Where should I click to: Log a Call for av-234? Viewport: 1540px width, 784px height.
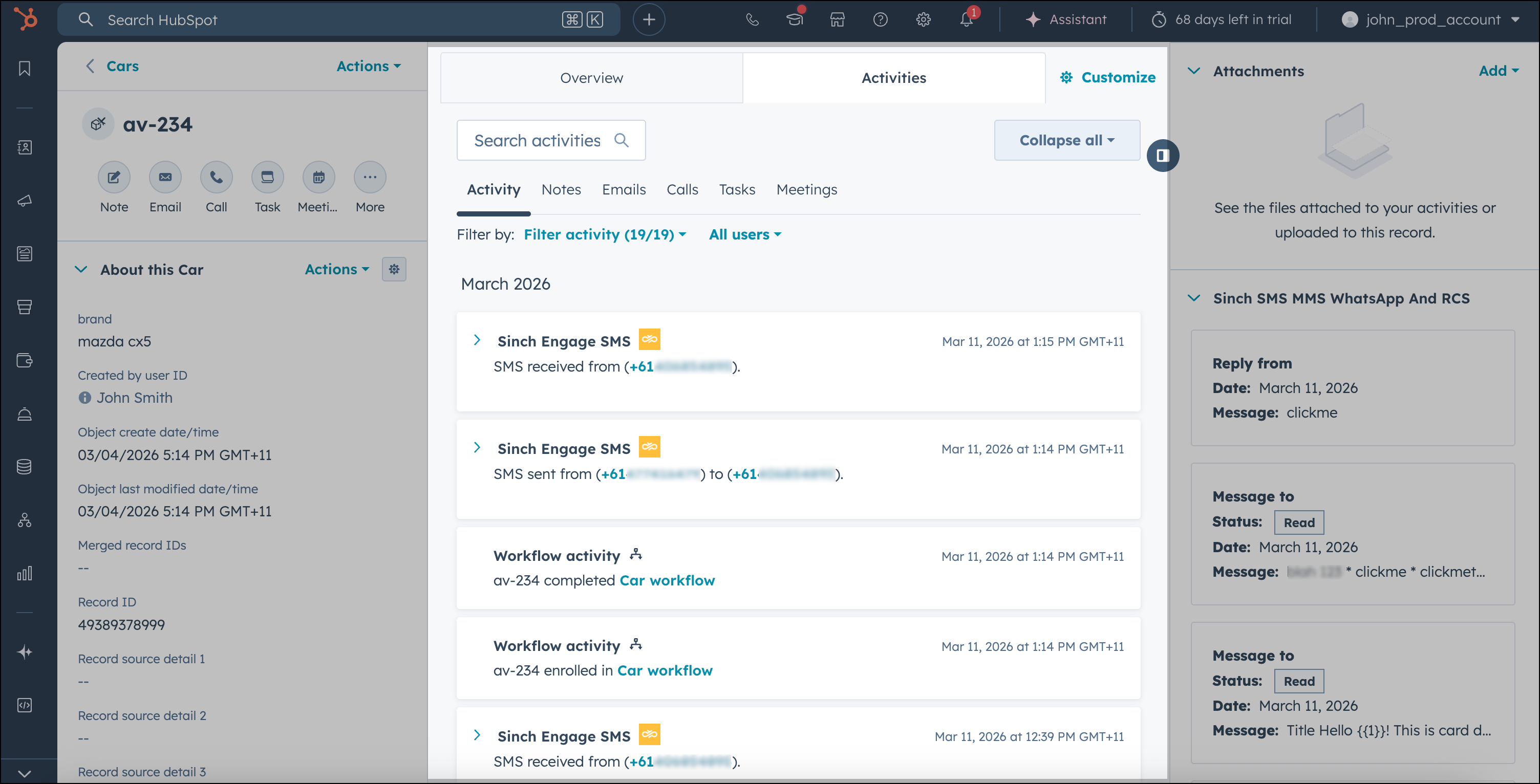(x=217, y=177)
